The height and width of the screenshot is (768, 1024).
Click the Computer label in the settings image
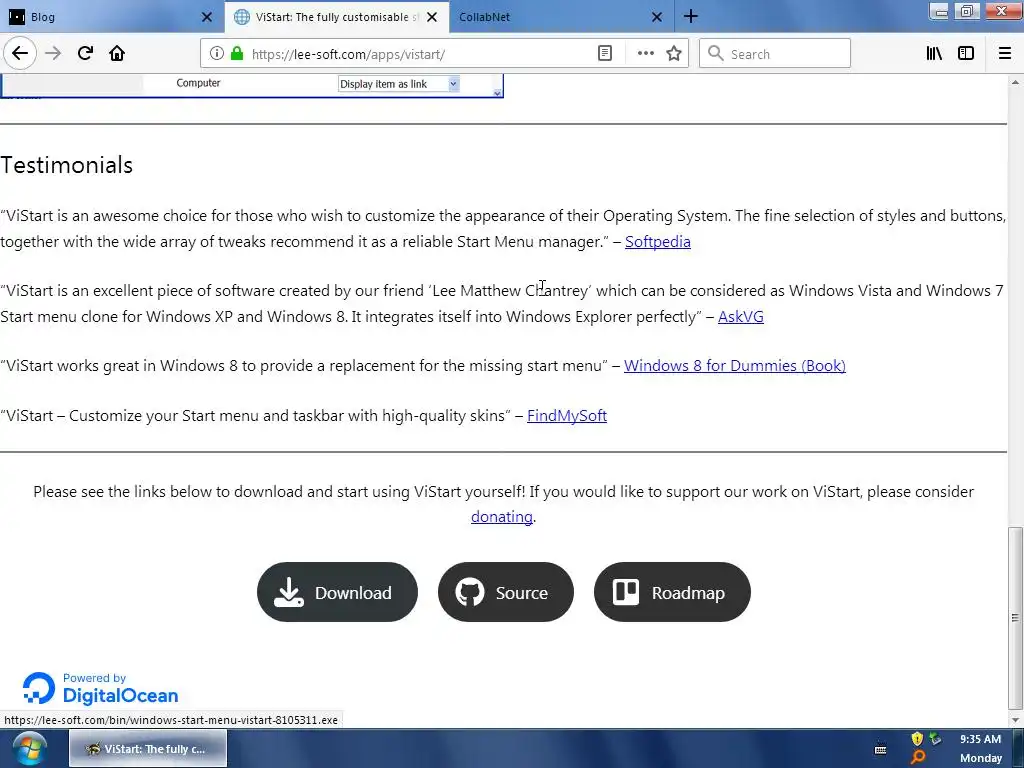click(x=198, y=83)
